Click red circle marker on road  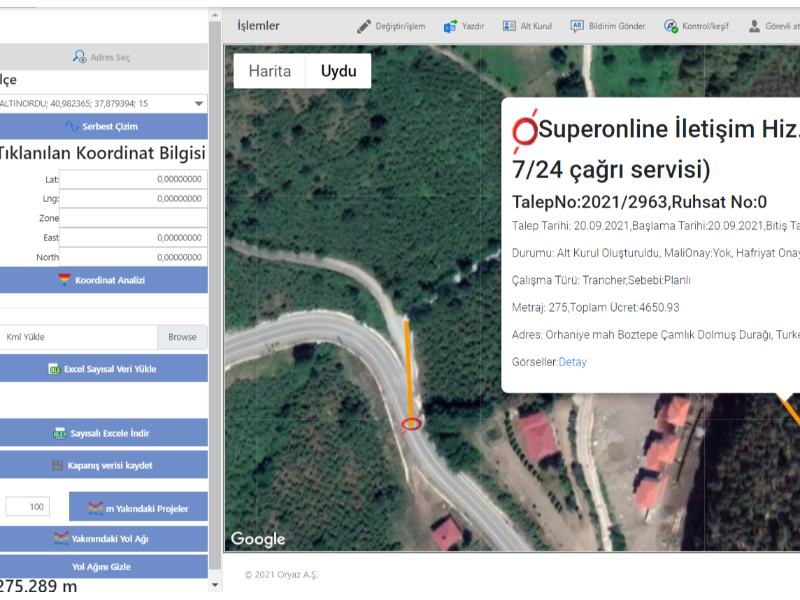pyautogui.click(x=410, y=424)
